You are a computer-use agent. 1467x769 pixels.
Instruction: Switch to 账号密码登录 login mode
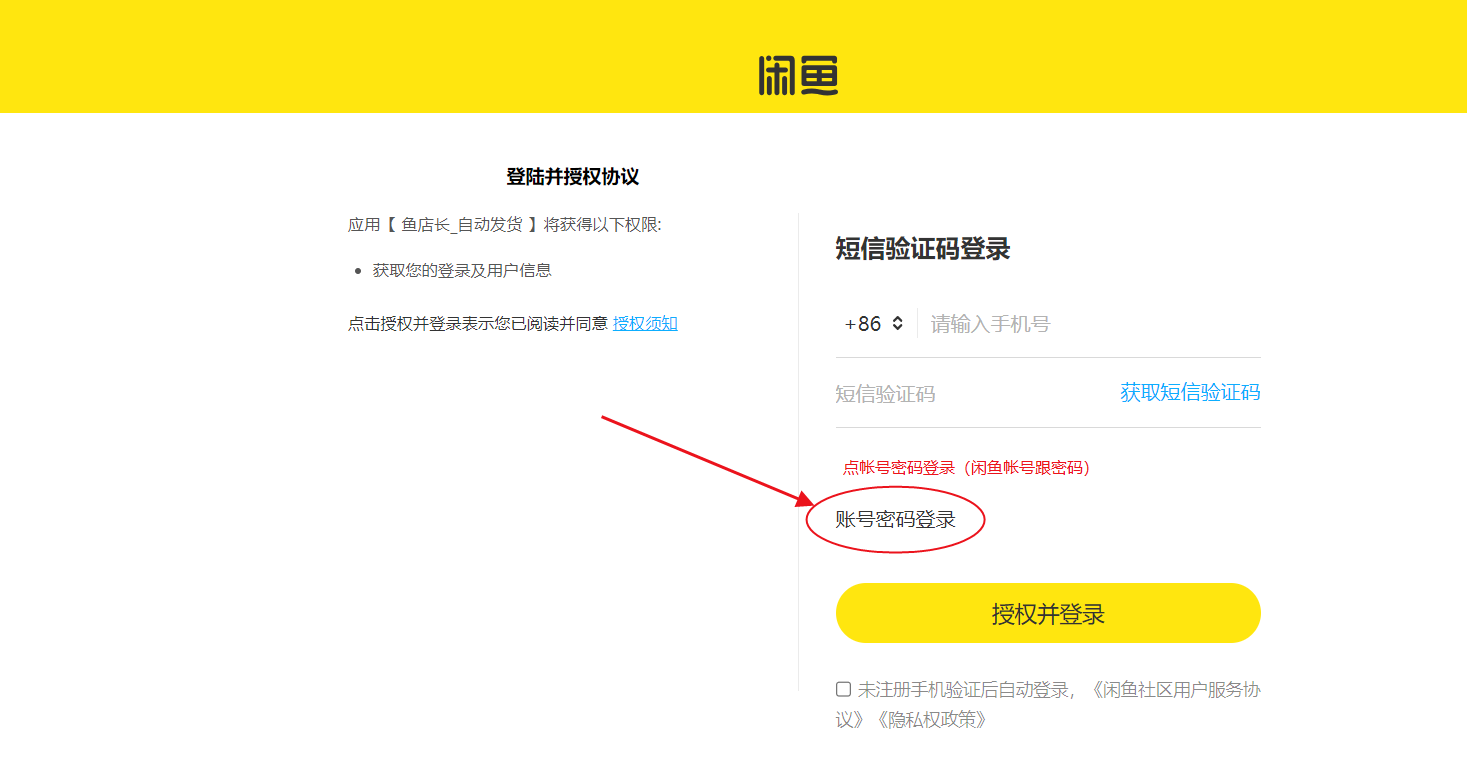[x=896, y=520]
